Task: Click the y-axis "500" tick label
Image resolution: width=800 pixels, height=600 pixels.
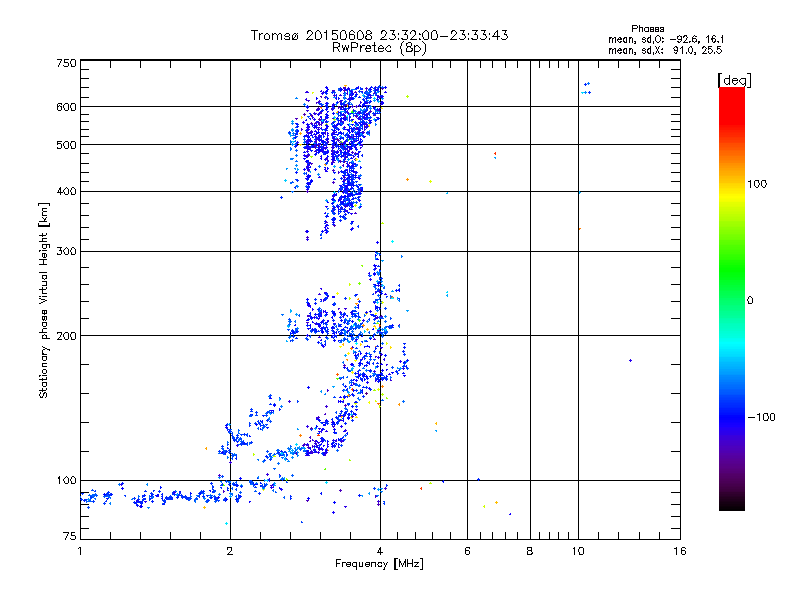Action: click(x=66, y=145)
